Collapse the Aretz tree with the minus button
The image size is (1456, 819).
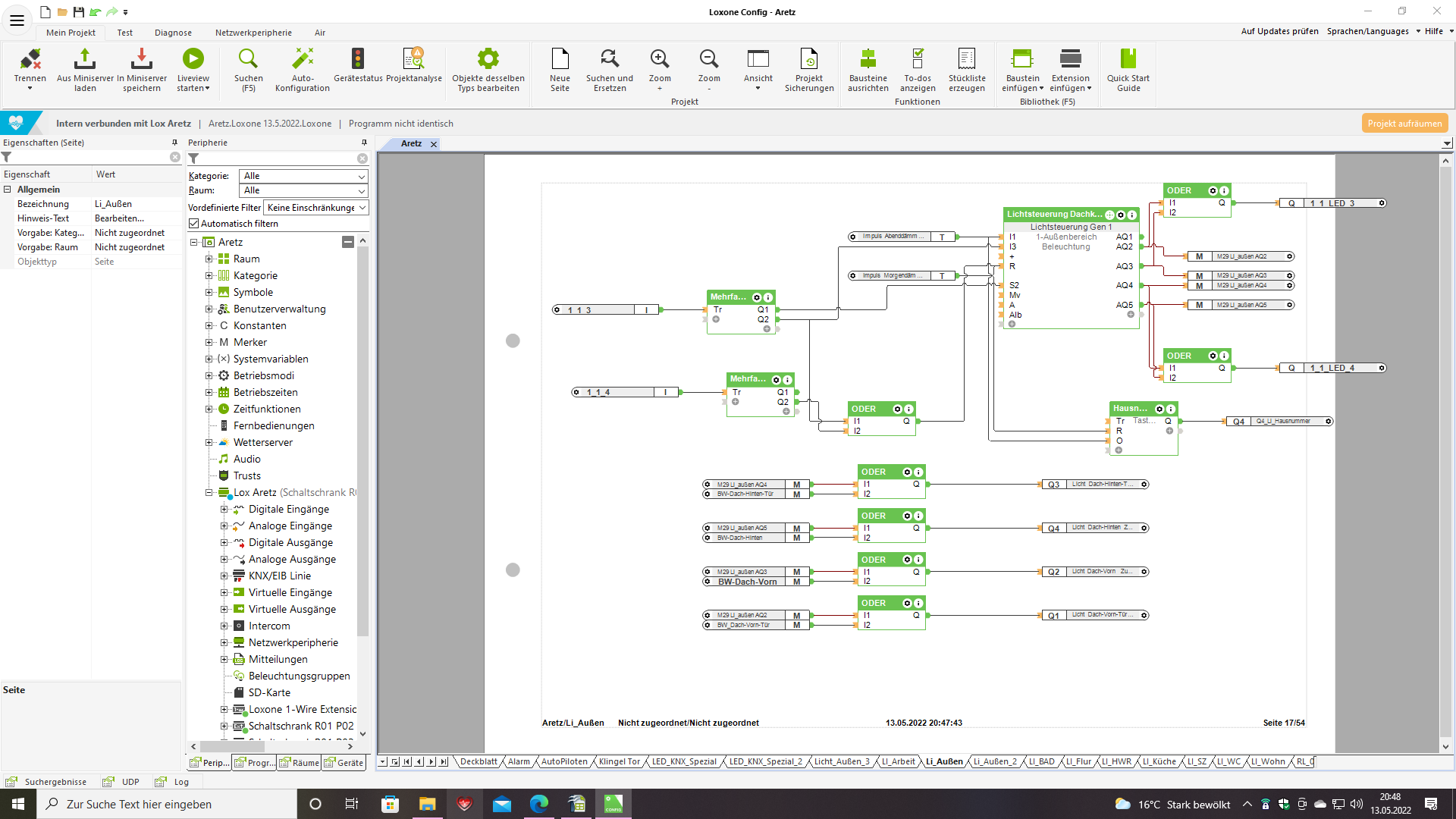click(x=347, y=242)
